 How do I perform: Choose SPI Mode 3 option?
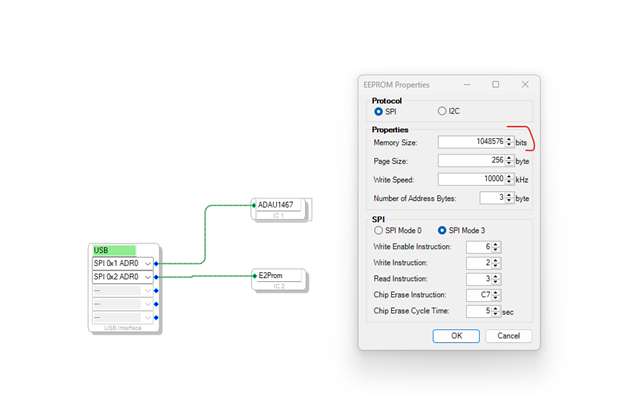pyautogui.click(x=442, y=231)
